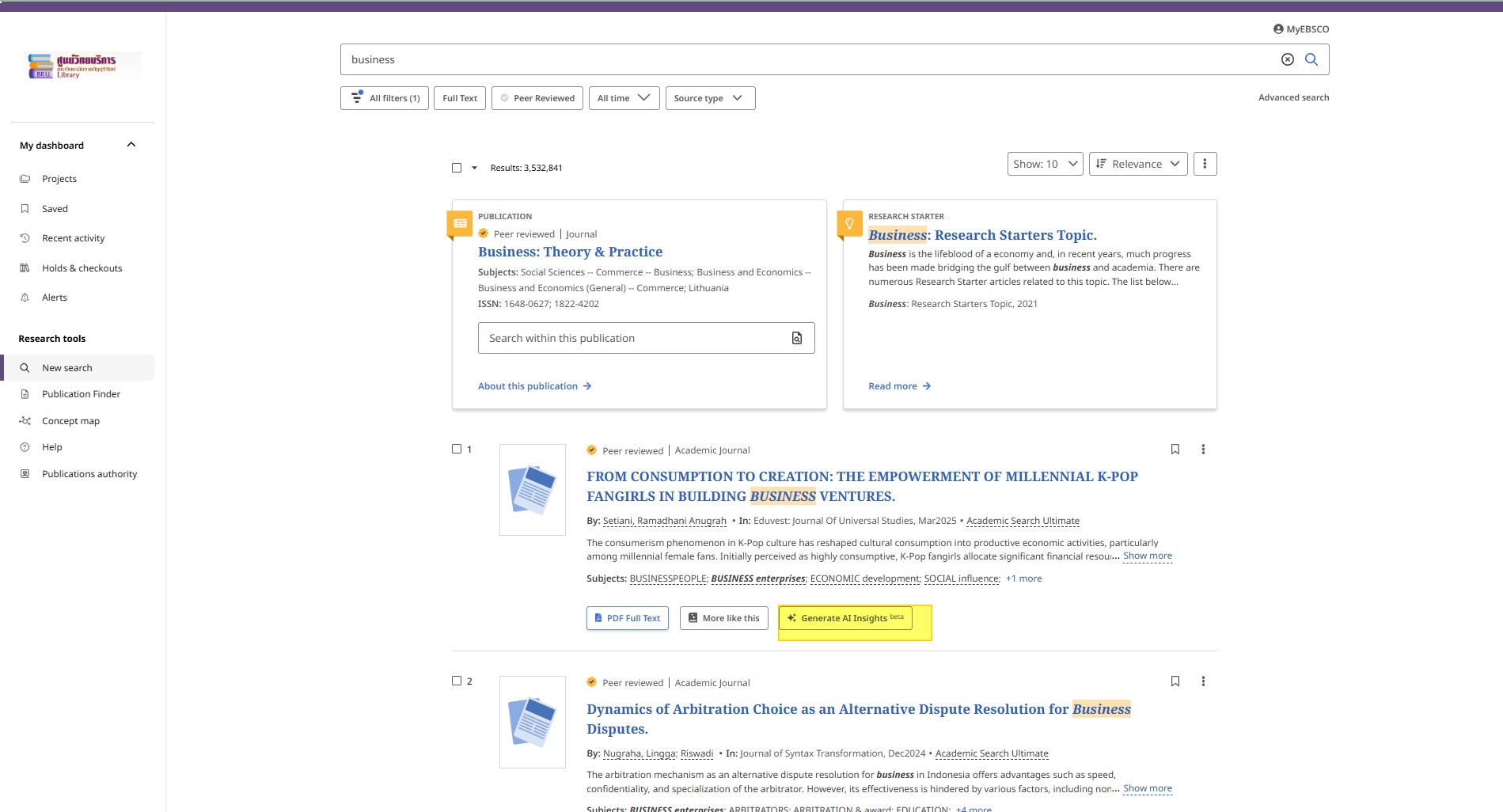This screenshot has height=812, width=1503.
Task: Open All filters (1) panel
Action: pyautogui.click(x=385, y=98)
